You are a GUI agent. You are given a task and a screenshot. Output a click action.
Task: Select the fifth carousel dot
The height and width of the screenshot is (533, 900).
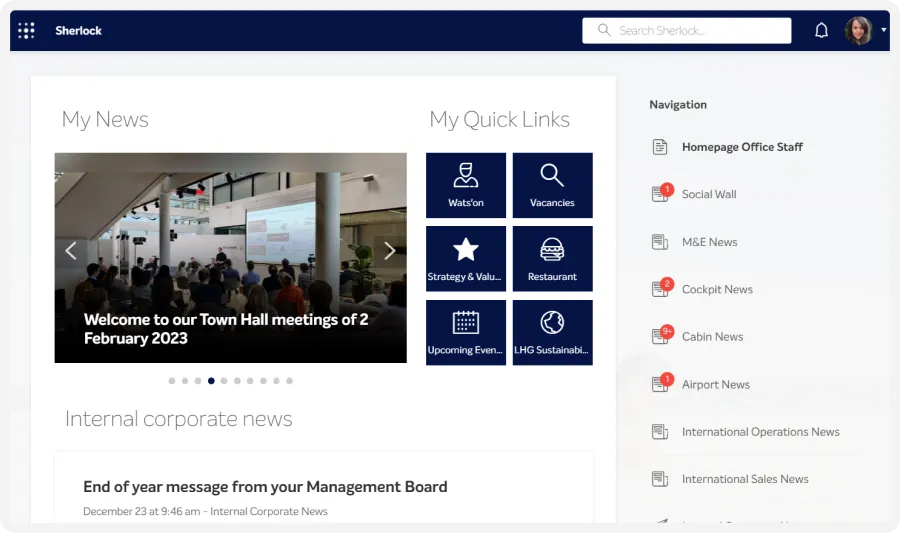(x=224, y=381)
